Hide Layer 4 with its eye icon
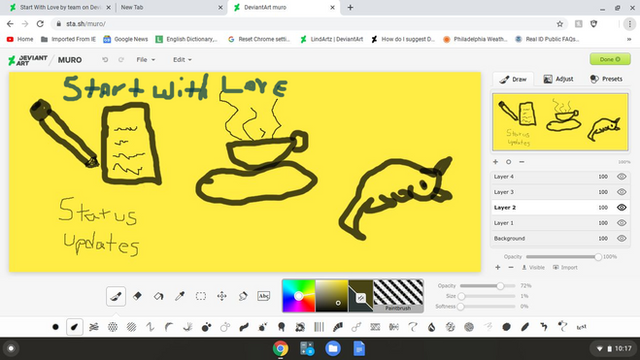The image size is (640, 360). click(621, 177)
